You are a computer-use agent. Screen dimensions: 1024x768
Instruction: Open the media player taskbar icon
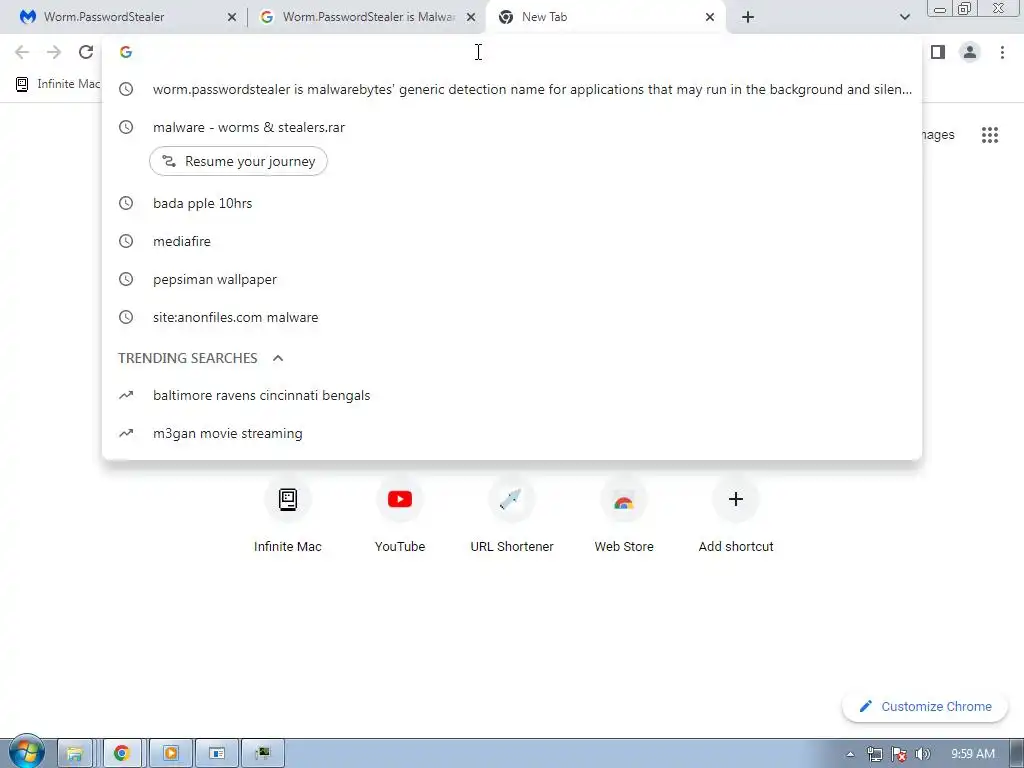(x=170, y=753)
